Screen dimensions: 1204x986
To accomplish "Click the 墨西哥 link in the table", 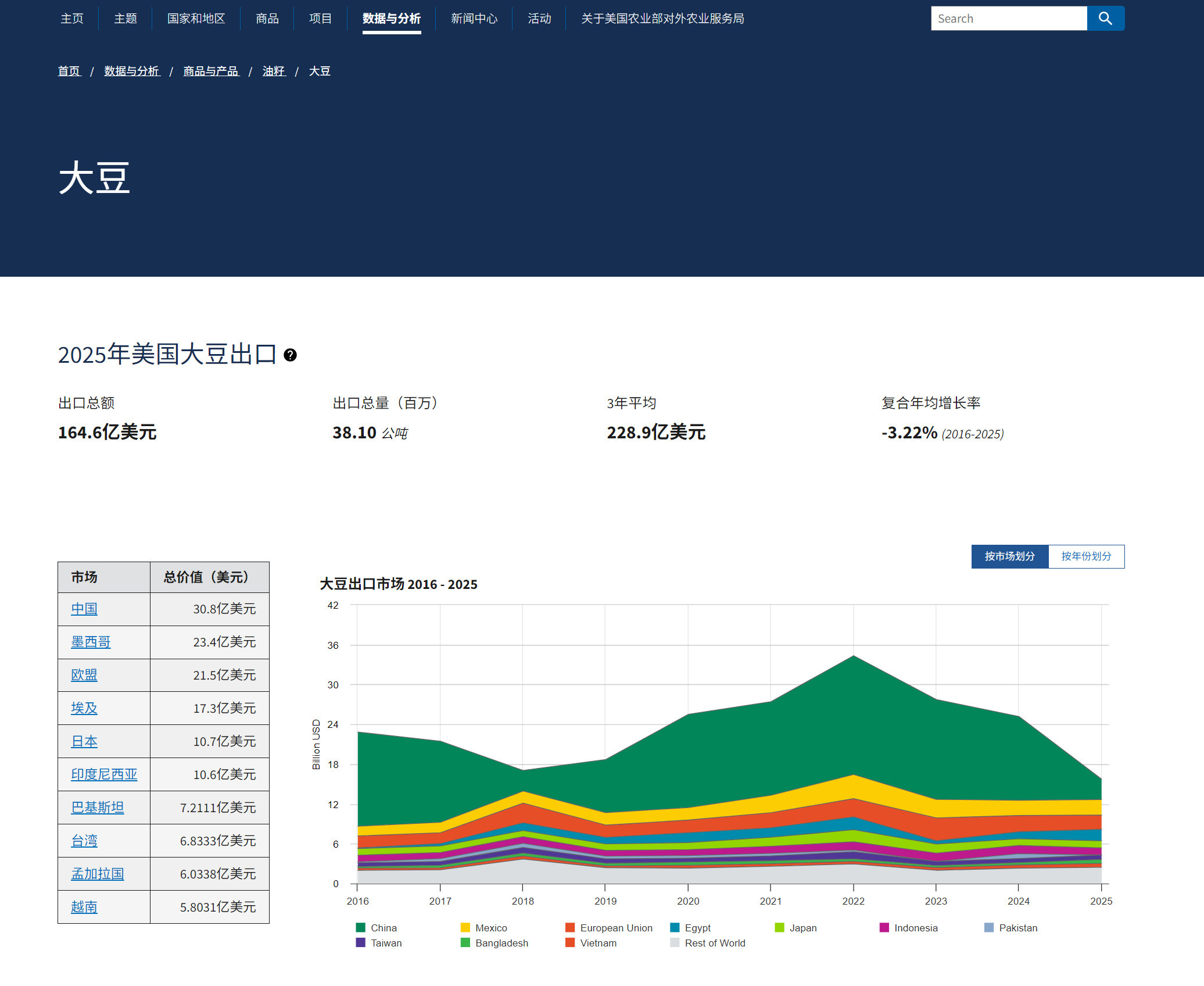I will click(91, 642).
